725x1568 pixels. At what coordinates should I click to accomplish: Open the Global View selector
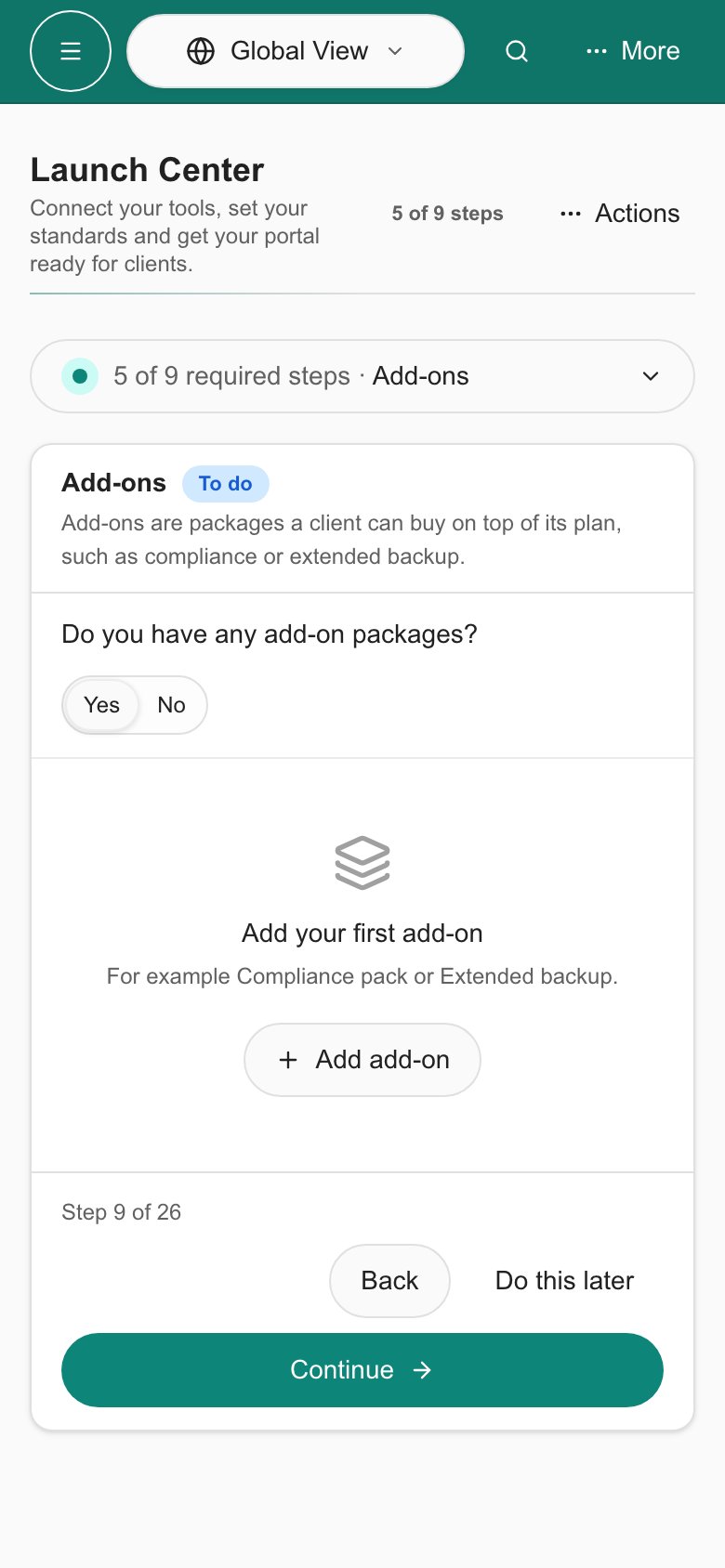point(296,51)
